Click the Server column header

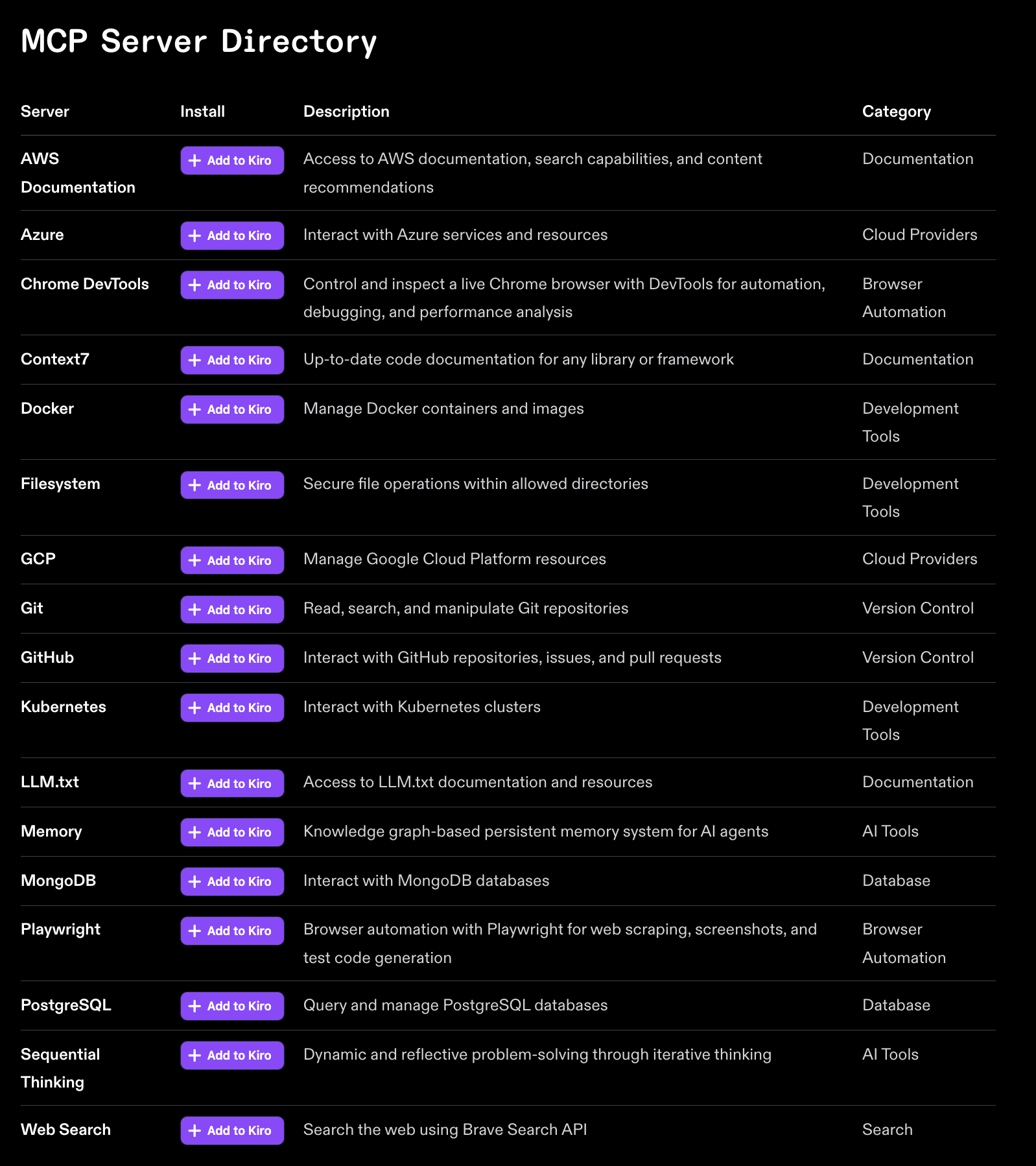pos(45,111)
